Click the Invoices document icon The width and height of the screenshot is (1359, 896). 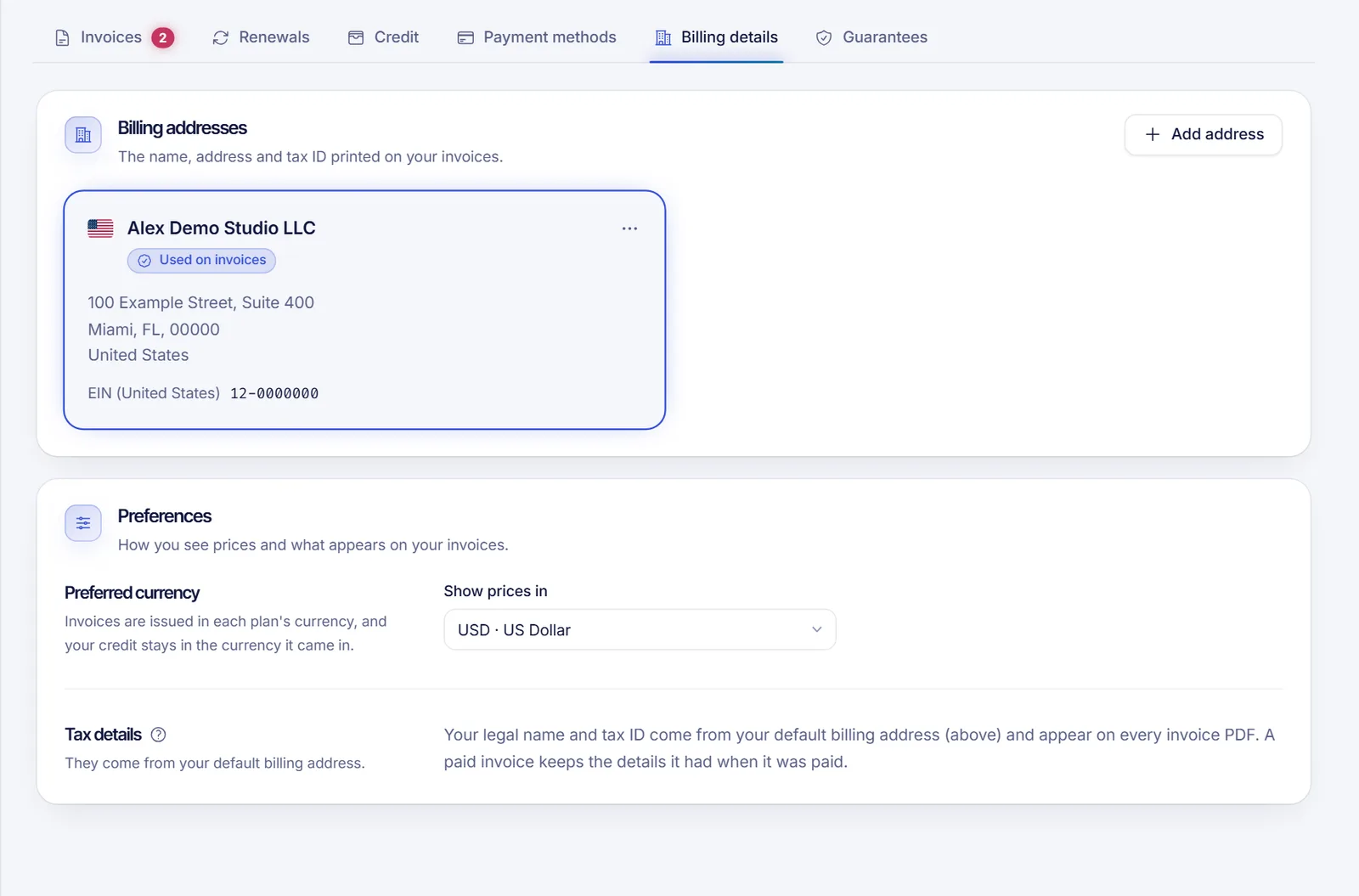62,37
